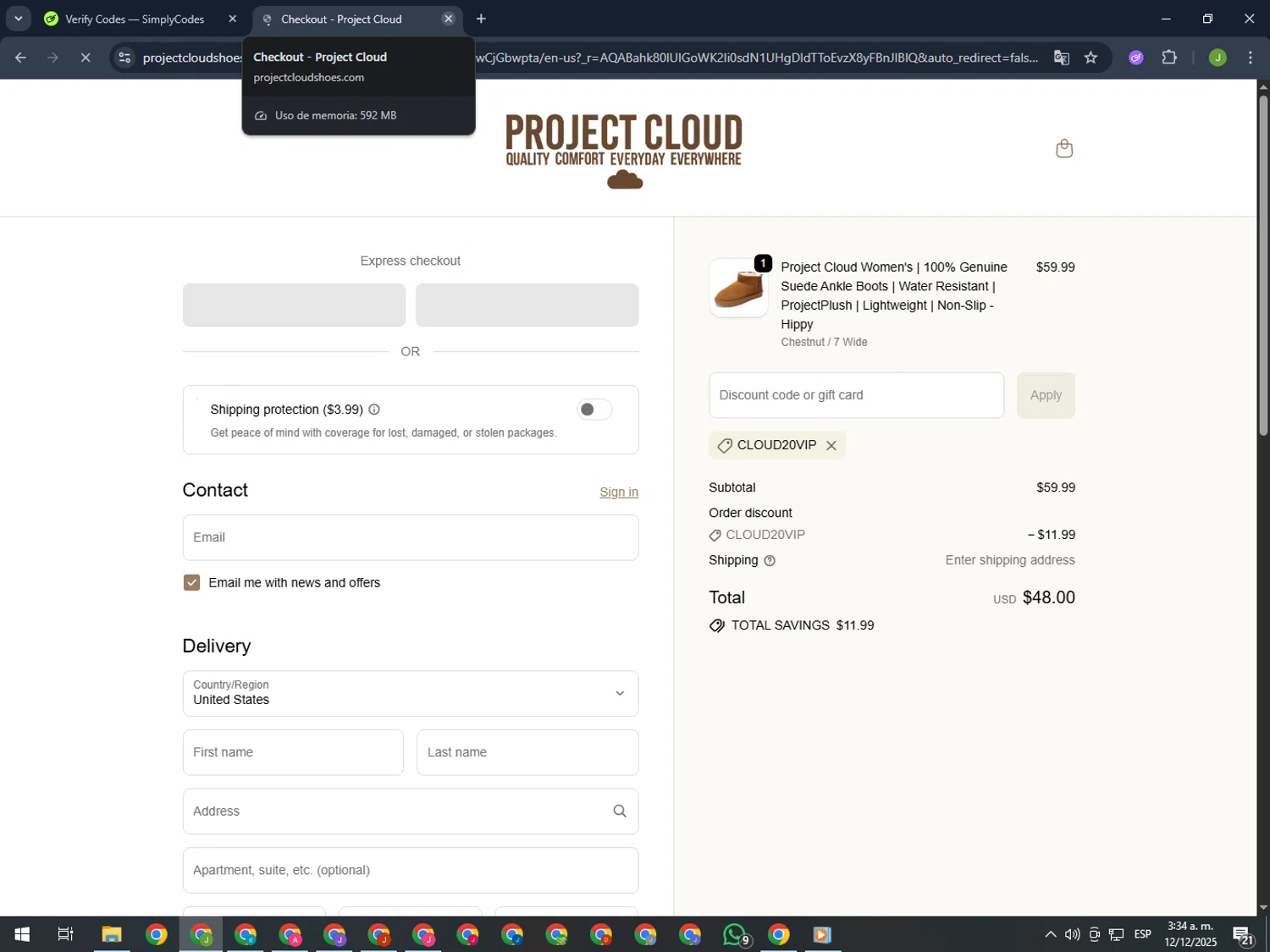Open new browser tab

[x=481, y=19]
